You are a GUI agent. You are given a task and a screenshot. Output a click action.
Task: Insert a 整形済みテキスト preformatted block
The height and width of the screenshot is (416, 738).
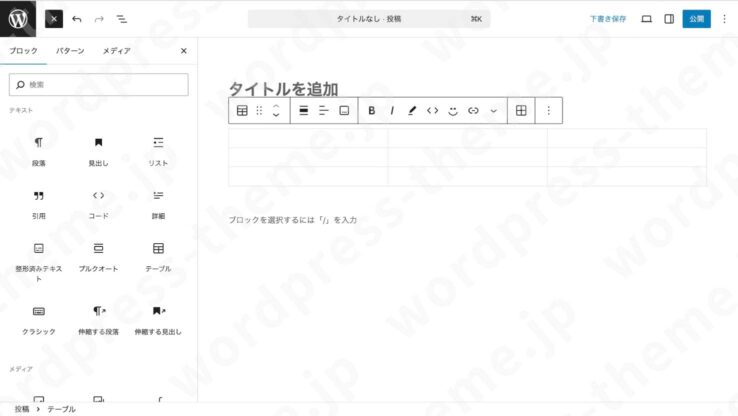pos(39,262)
